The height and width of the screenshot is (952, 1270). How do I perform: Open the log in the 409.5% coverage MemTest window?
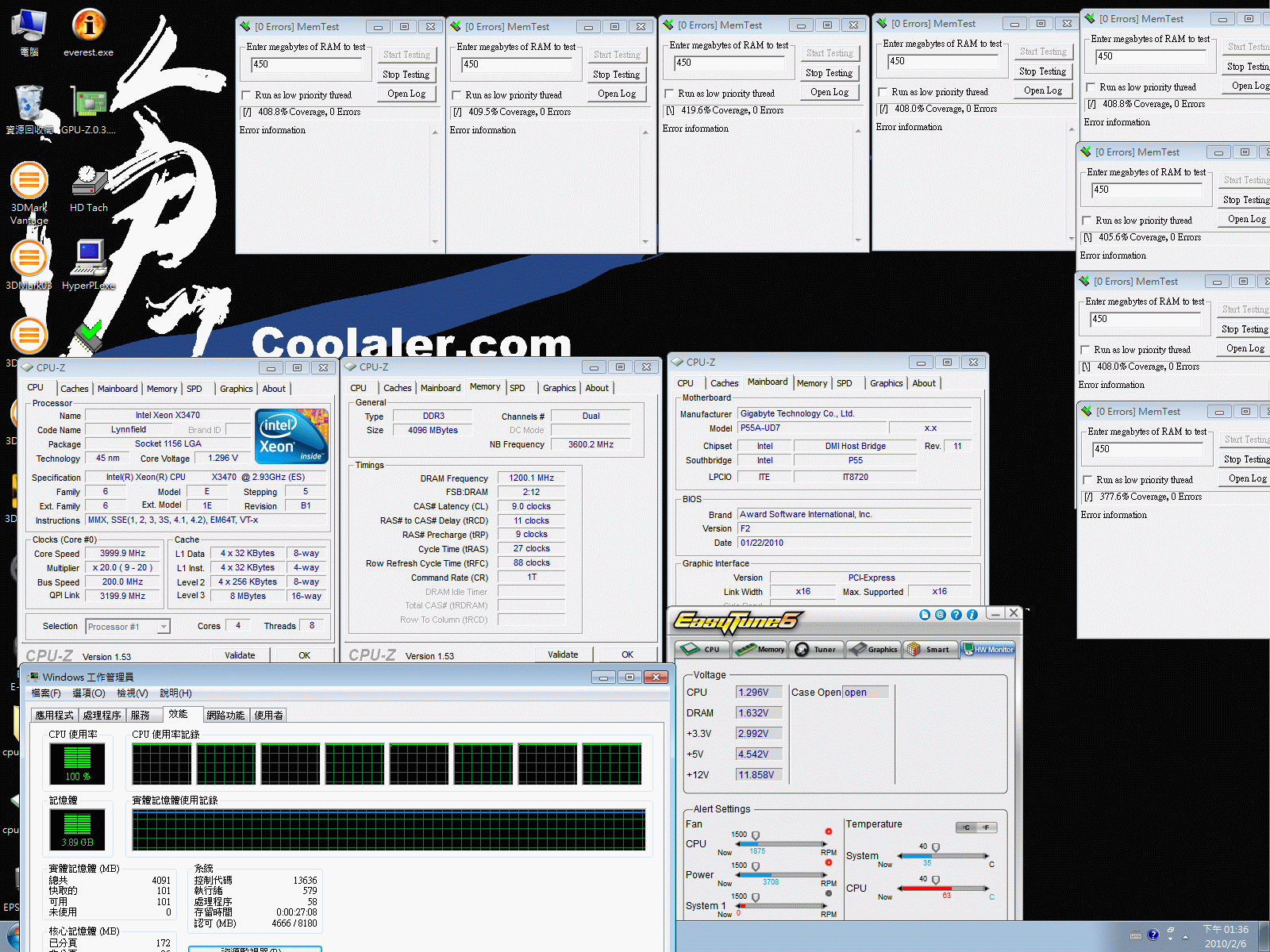(x=617, y=94)
